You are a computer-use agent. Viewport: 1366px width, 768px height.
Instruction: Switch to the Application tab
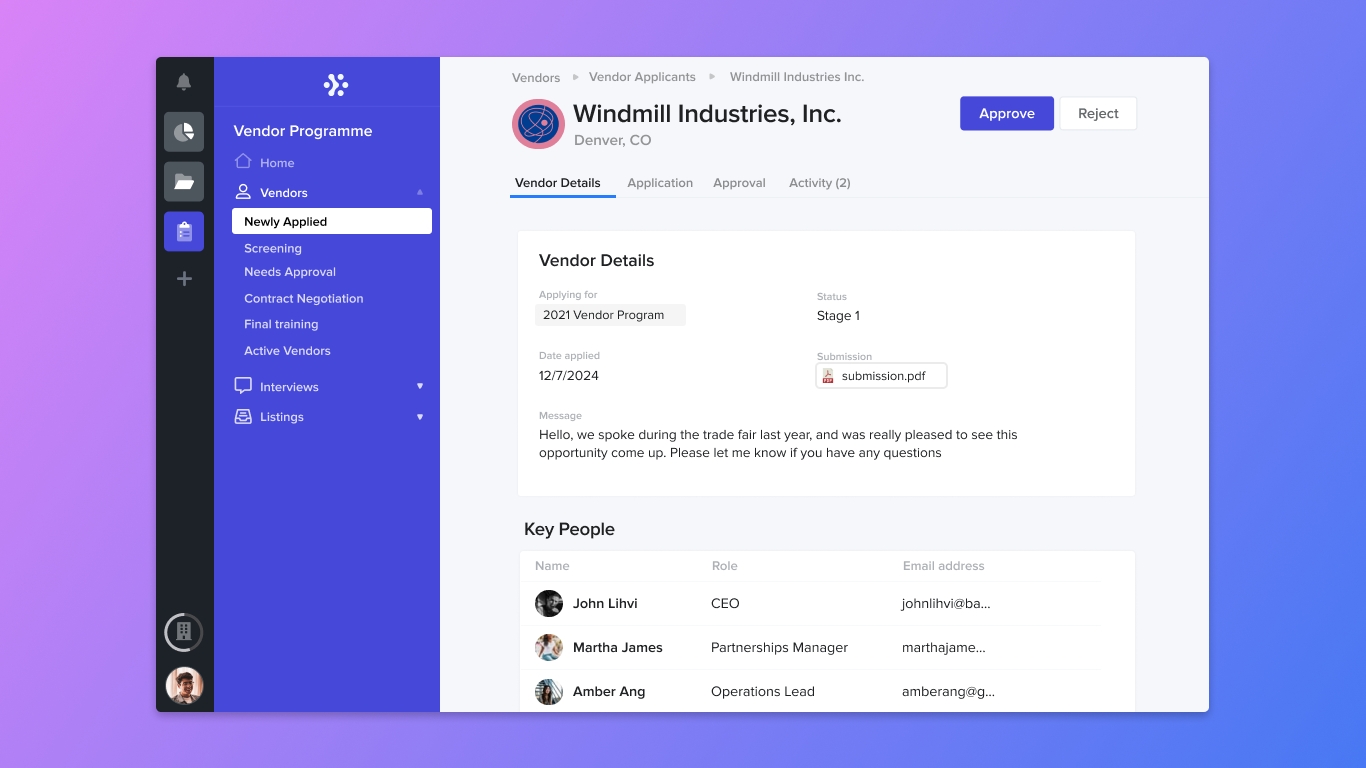click(660, 183)
